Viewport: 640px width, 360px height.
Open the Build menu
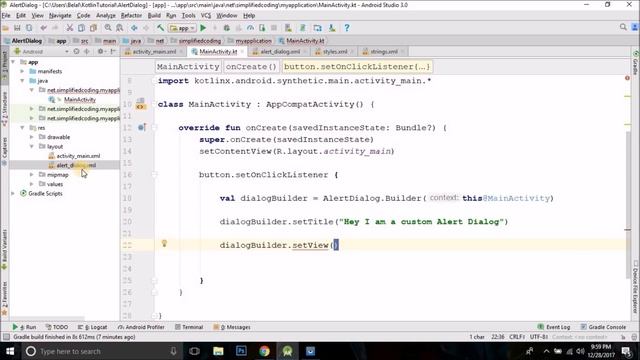[154, 16]
